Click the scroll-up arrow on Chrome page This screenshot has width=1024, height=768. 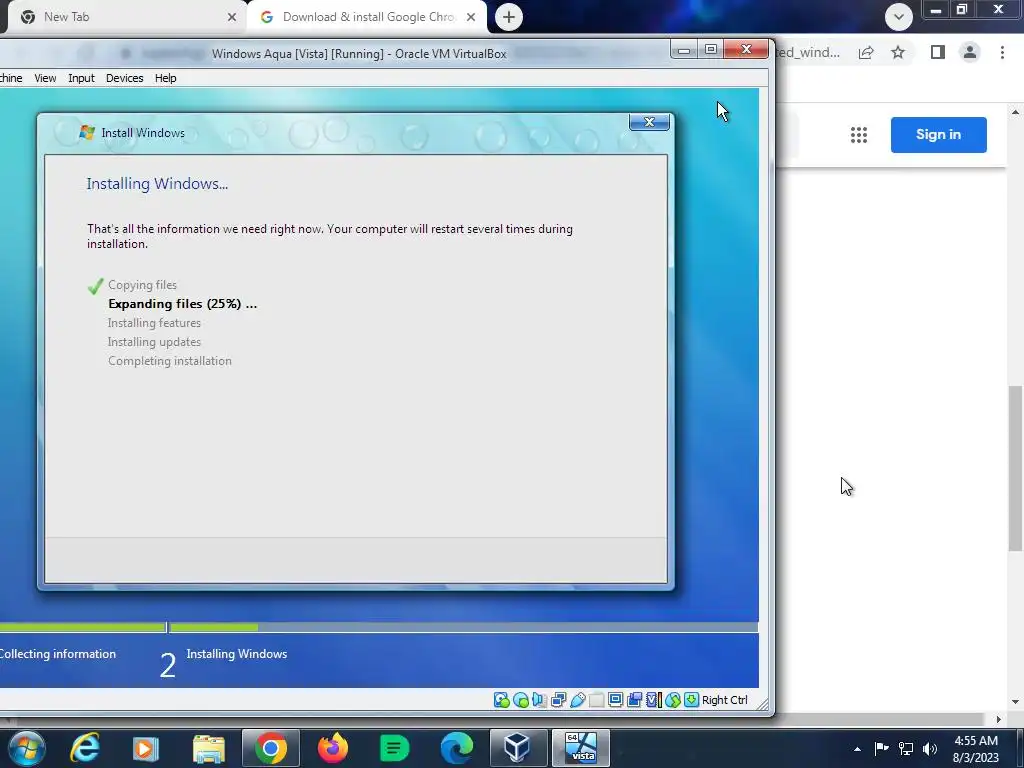point(1016,112)
